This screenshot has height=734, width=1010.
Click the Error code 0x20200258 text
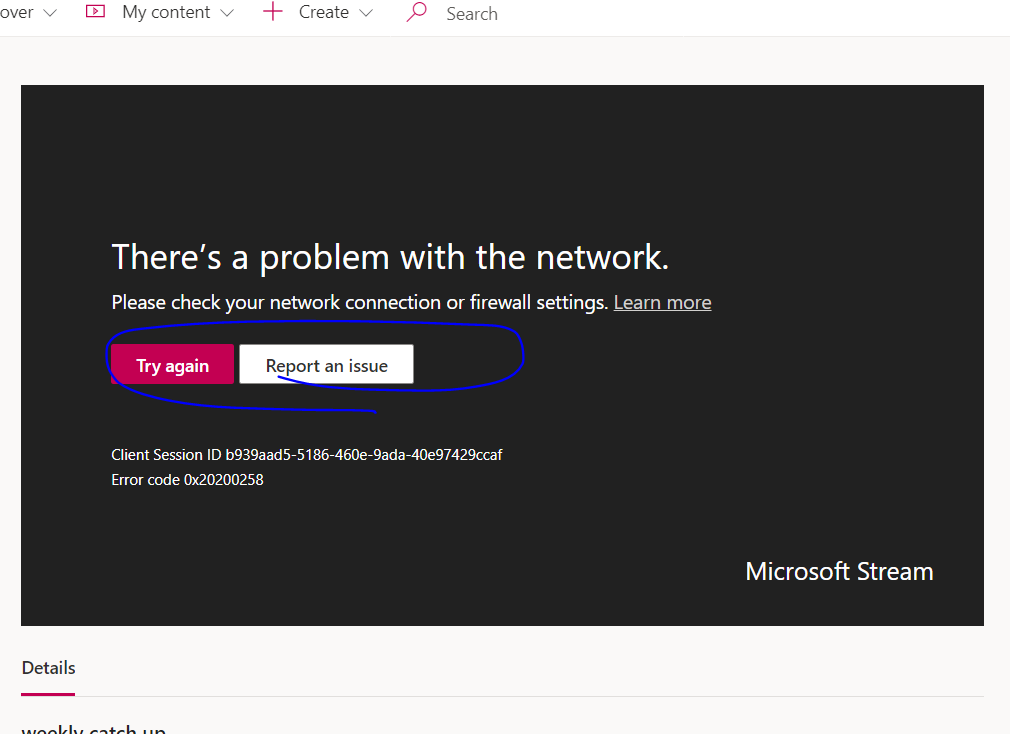click(187, 480)
